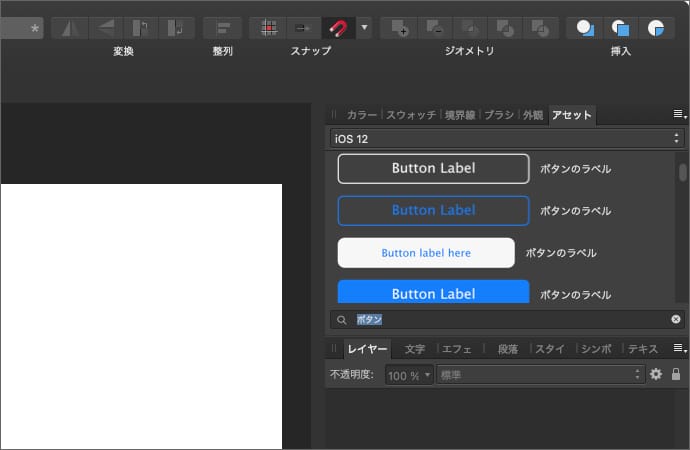The image size is (690, 450).
Task: Click the insert behind selection icon
Action: tap(585, 28)
